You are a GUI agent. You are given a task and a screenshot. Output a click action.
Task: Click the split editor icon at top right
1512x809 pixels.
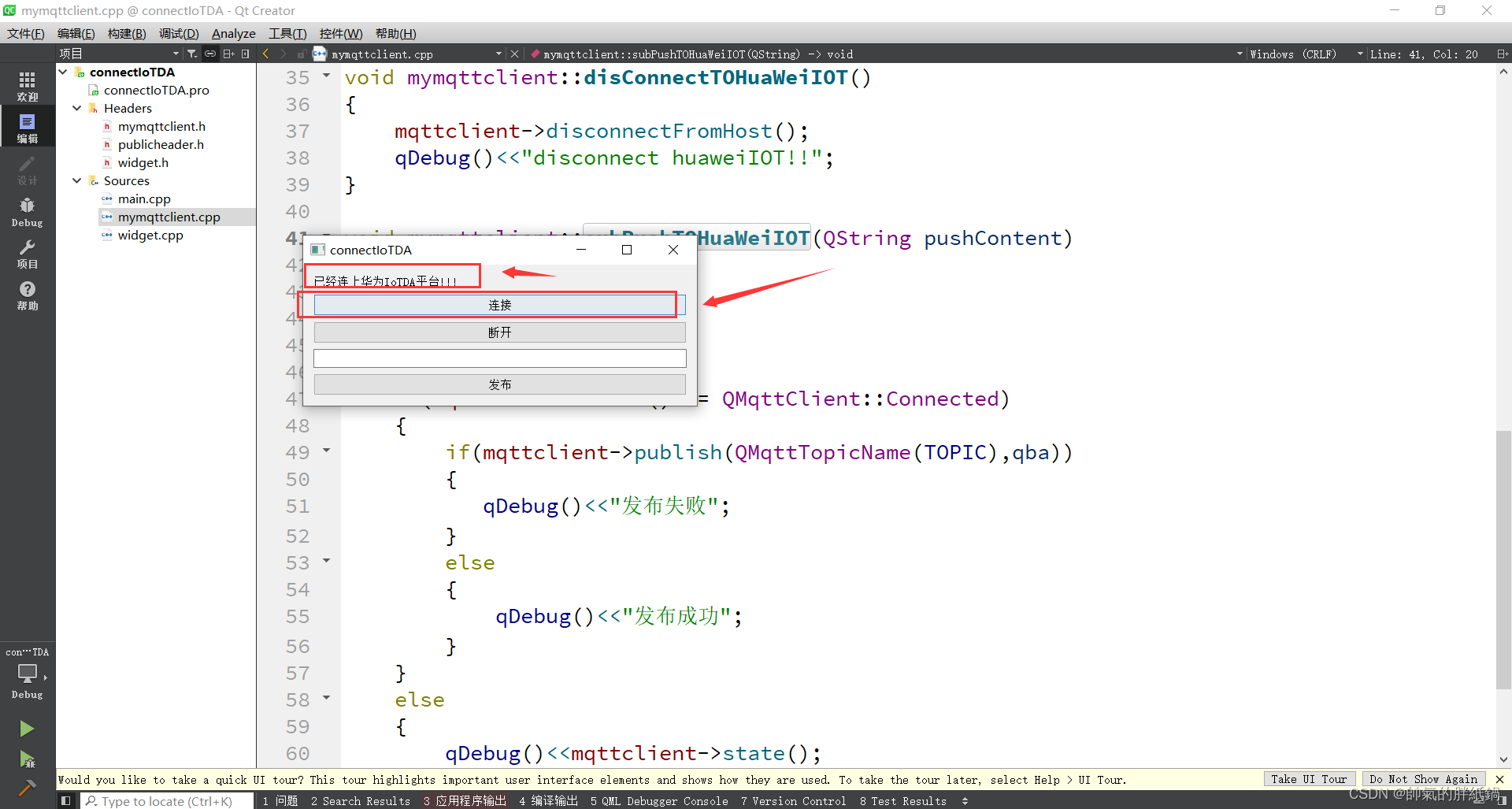tap(1501, 54)
